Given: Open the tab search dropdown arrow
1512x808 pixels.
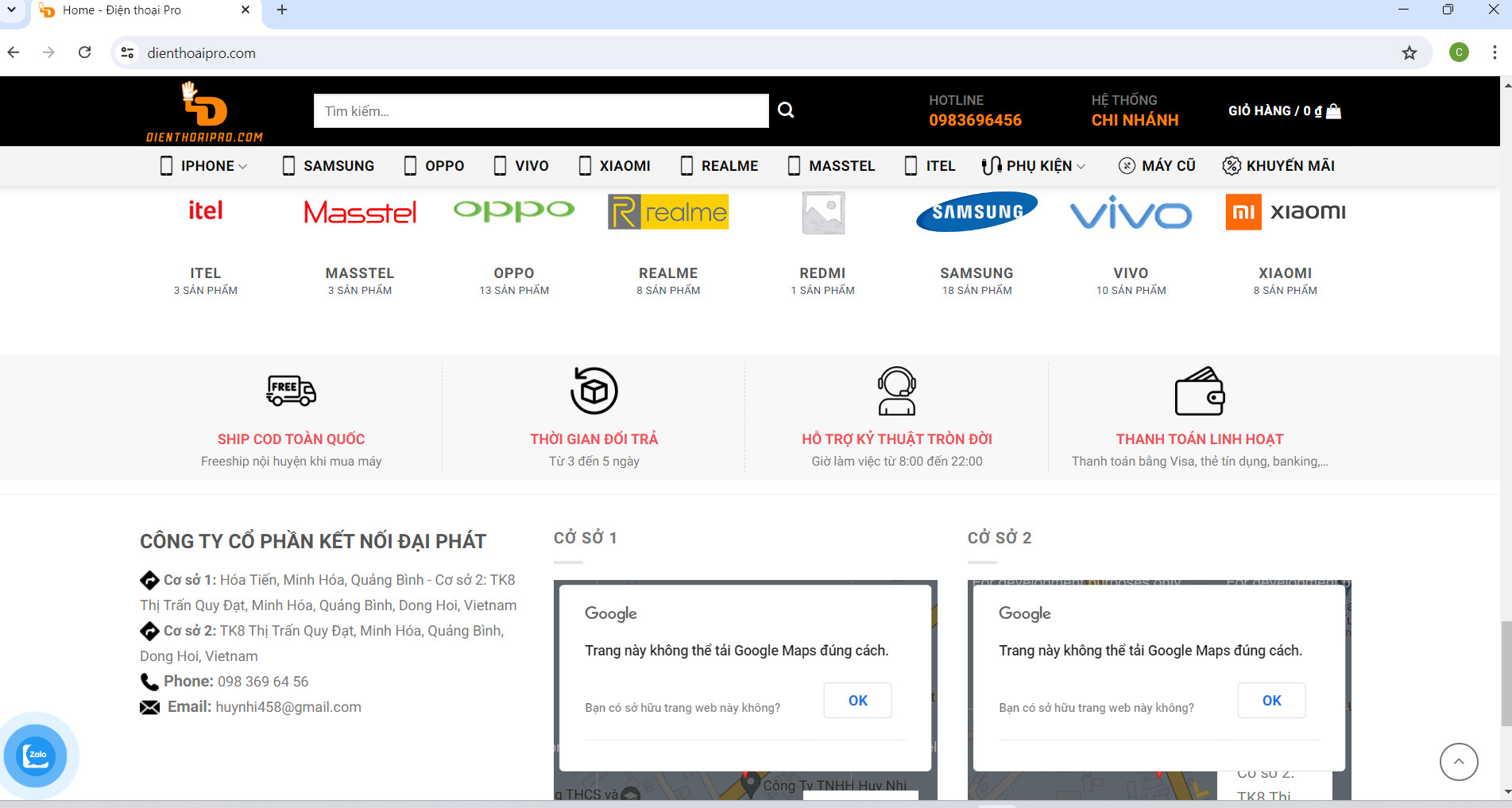Looking at the screenshot, I should [x=11, y=10].
